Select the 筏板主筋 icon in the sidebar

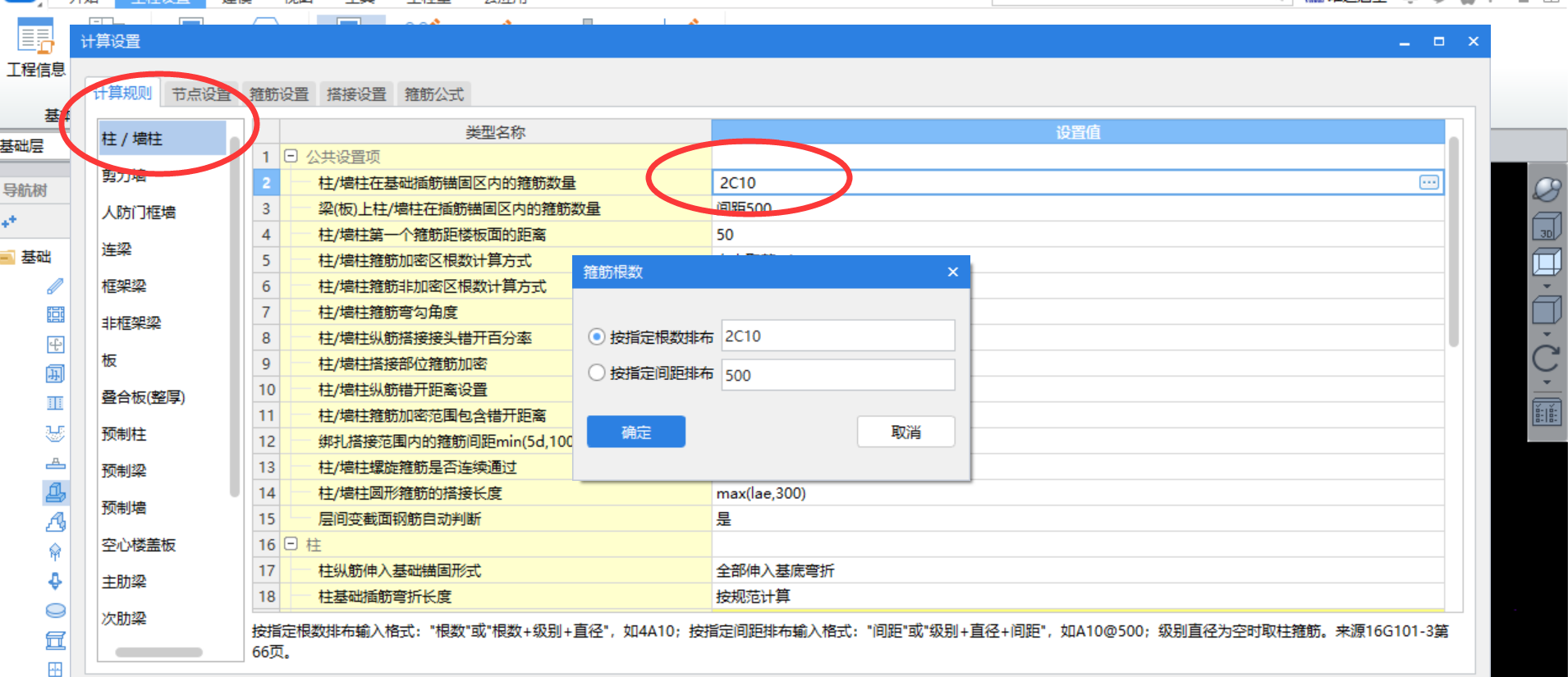pos(55,345)
